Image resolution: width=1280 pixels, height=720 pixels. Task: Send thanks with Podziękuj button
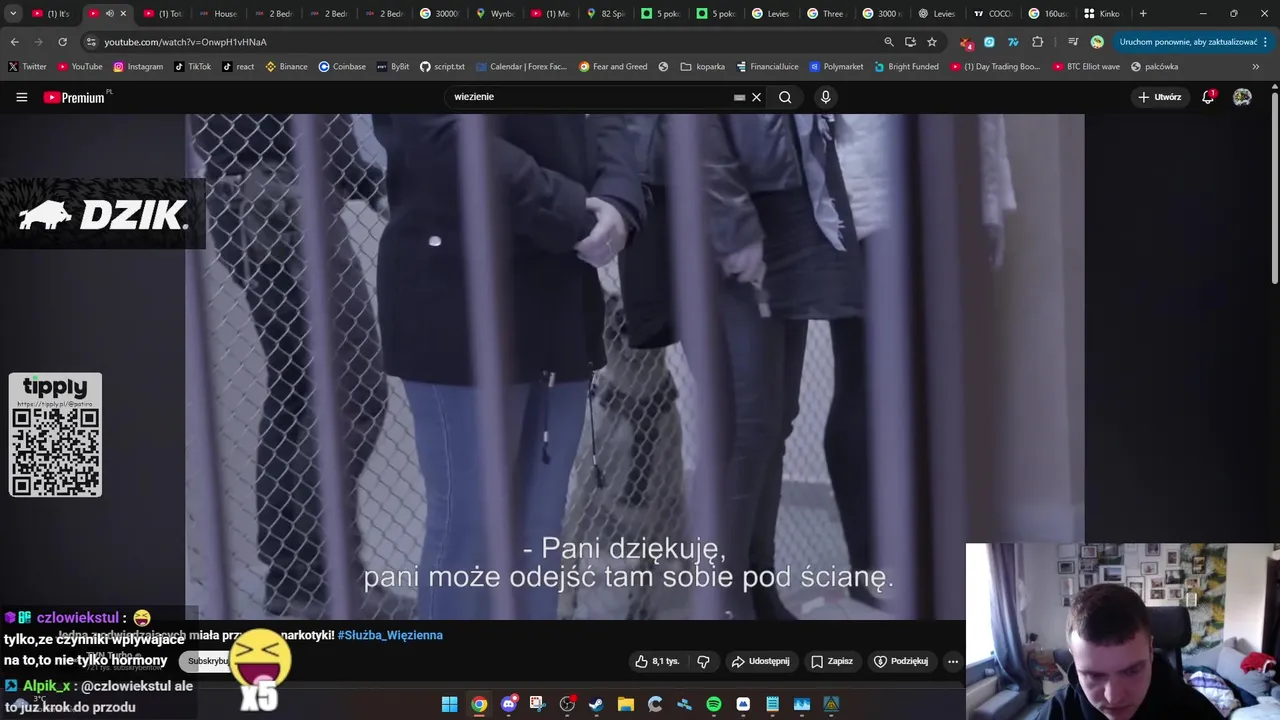coord(901,661)
